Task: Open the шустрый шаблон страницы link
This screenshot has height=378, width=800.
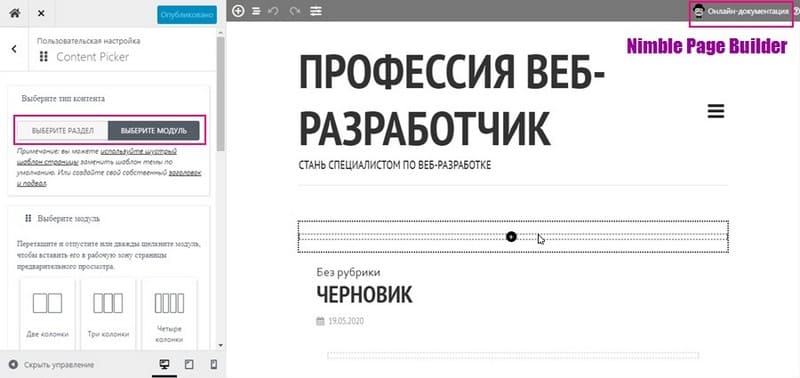Action: pyautogui.click(x=97, y=157)
